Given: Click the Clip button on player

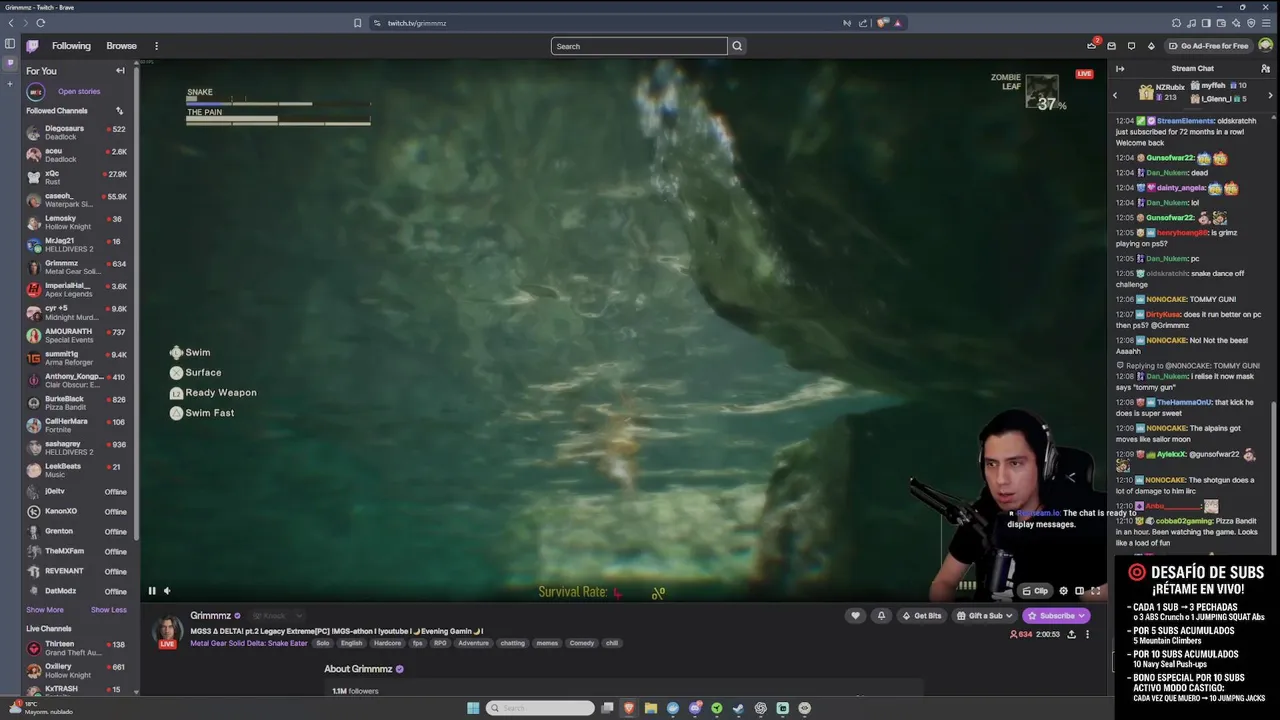Looking at the screenshot, I should (x=1035, y=591).
